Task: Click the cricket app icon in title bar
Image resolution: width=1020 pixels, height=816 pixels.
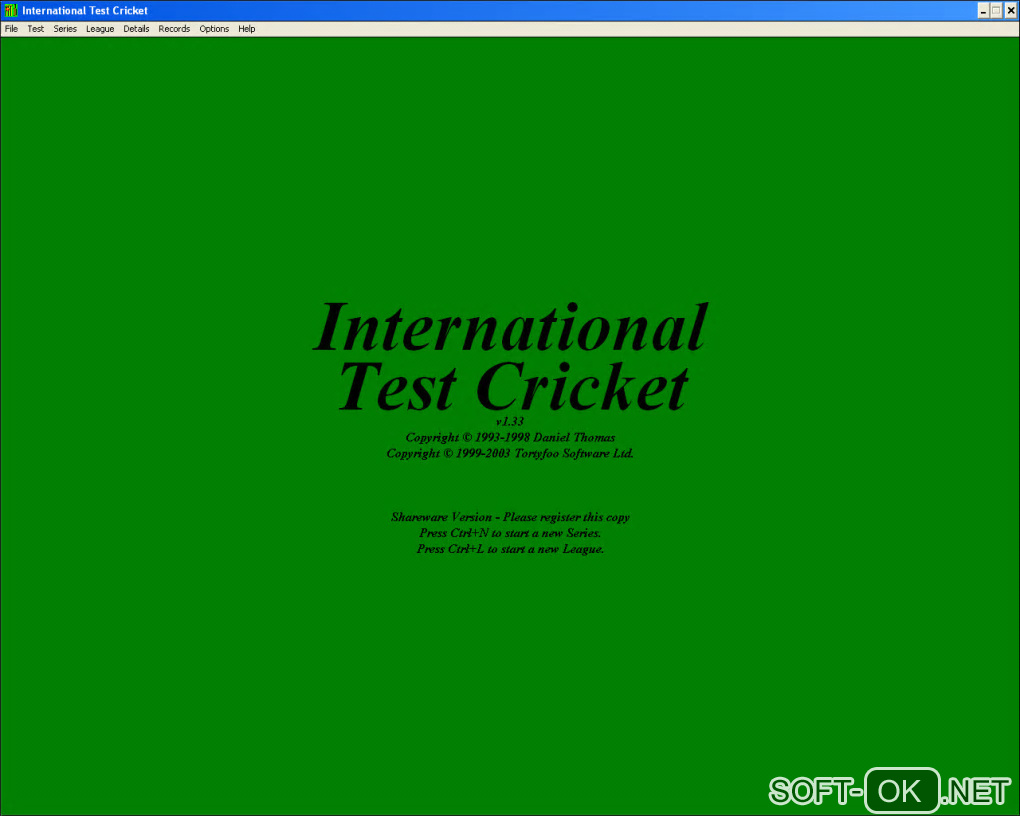Action: (x=10, y=10)
